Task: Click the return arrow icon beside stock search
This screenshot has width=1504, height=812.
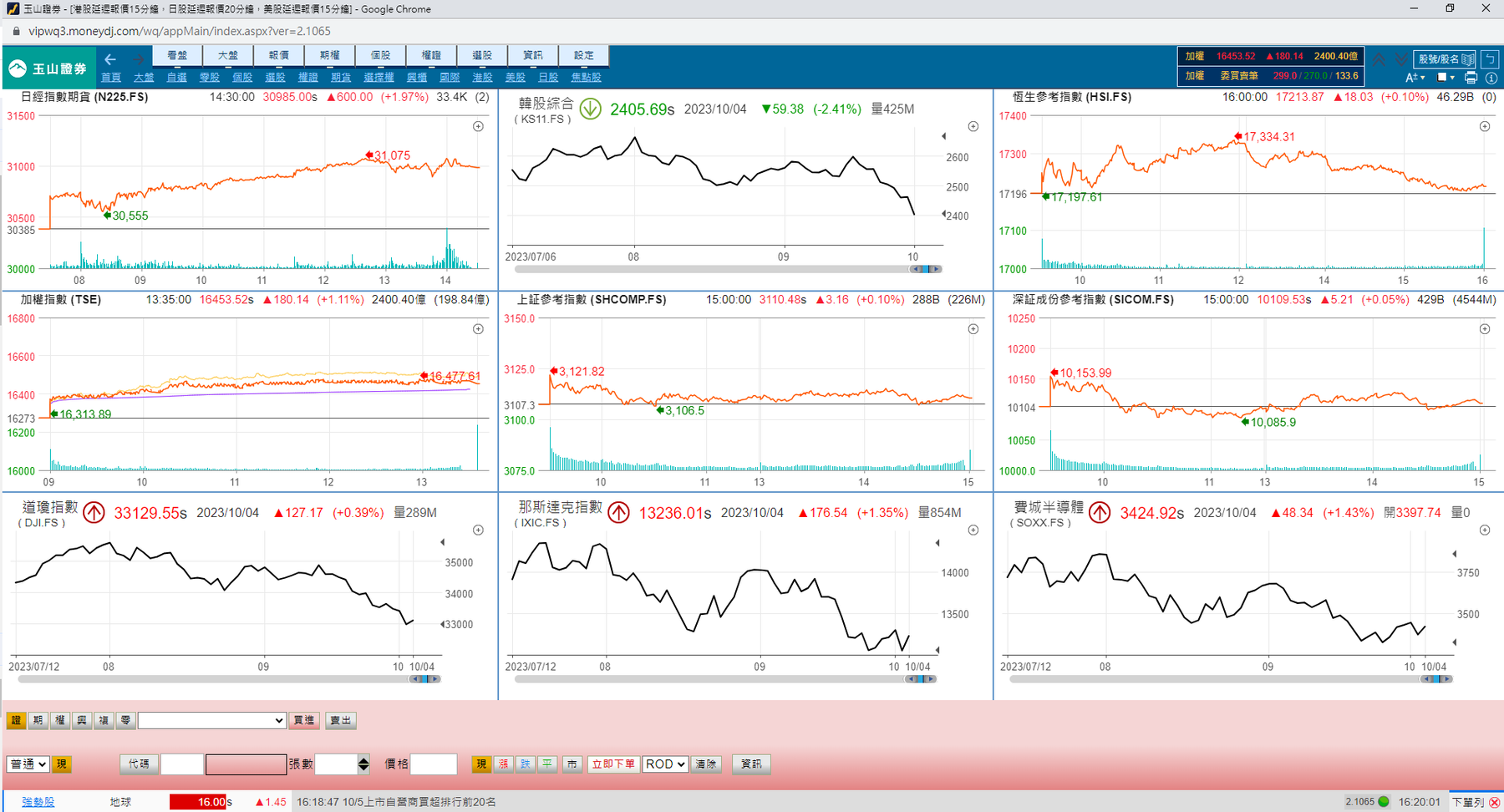Action: click(1490, 59)
